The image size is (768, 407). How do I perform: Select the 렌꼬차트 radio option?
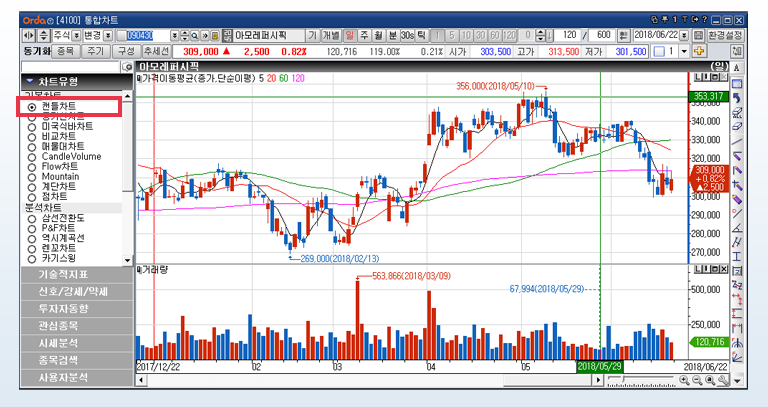pos(32,248)
